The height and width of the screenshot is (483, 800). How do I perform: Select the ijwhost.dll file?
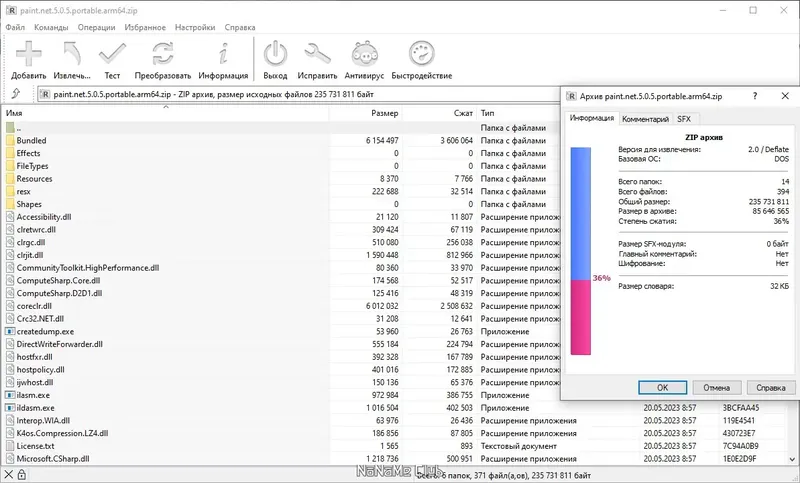tap(35, 383)
